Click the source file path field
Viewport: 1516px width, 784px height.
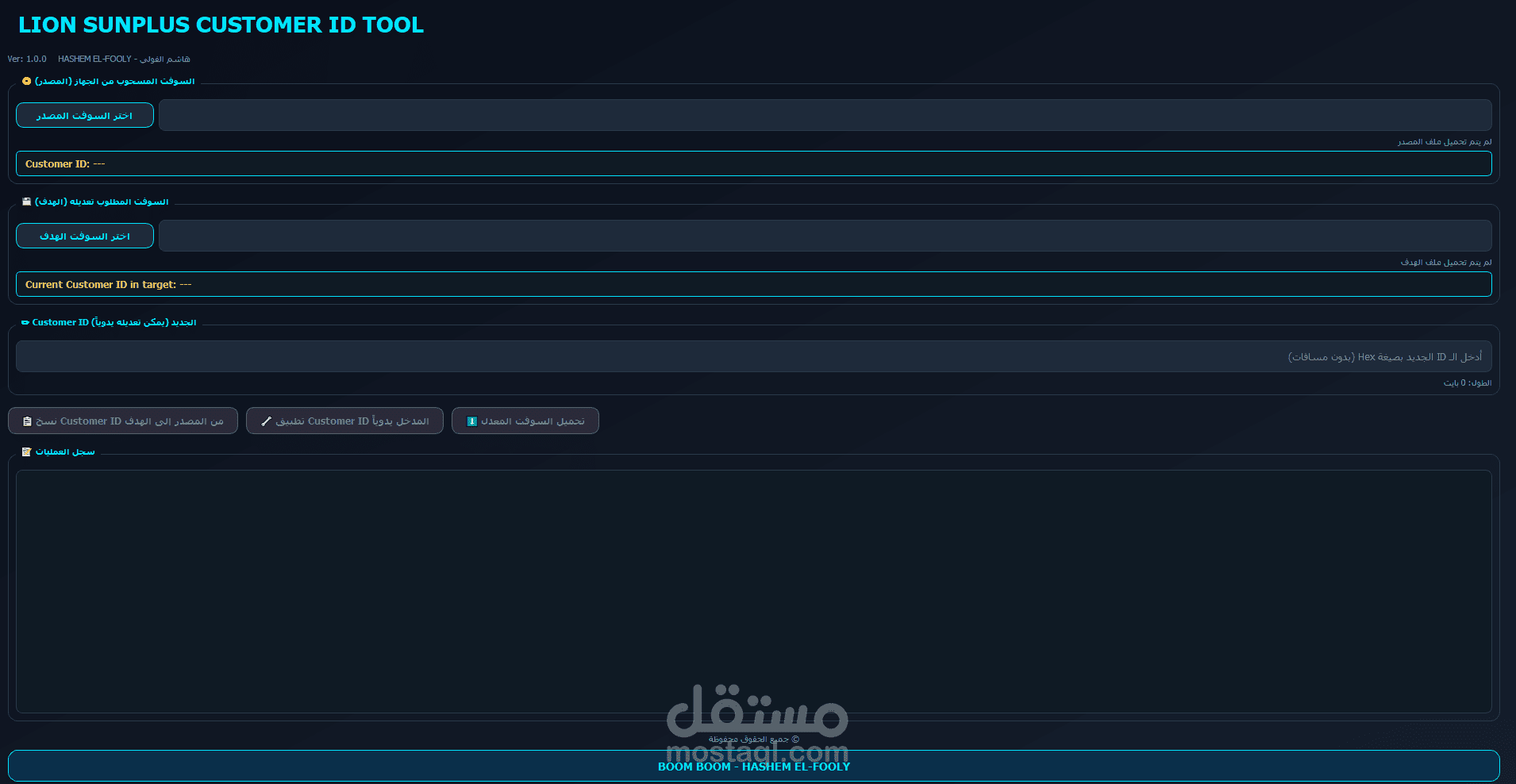(825, 115)
